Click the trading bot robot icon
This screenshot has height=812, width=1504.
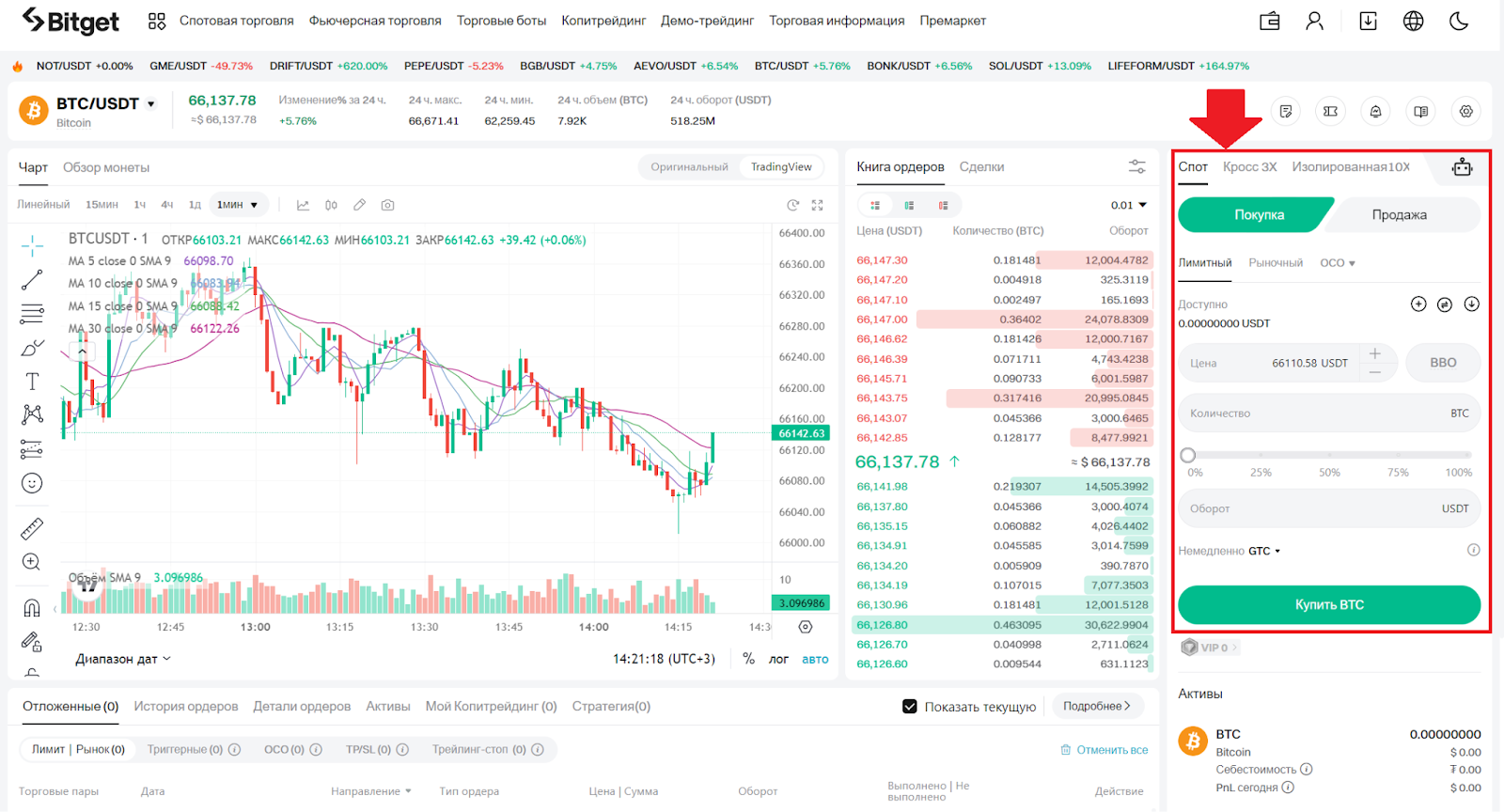[1462, 167]
